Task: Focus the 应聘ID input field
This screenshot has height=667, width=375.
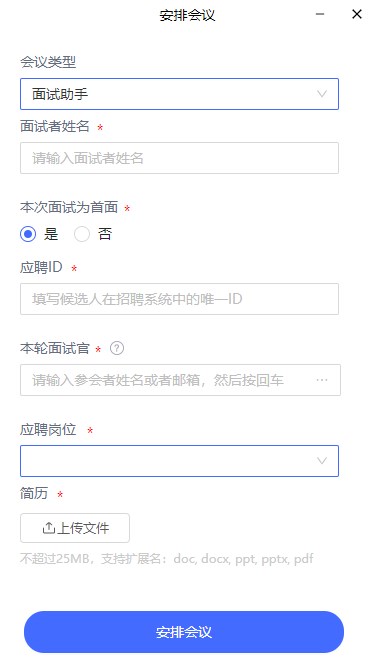Action: click(179, 299)
